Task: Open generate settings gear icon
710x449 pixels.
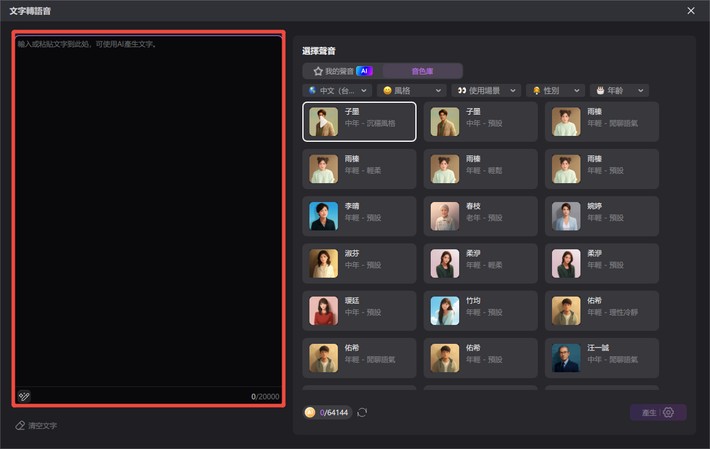Action: coord(668,412)
